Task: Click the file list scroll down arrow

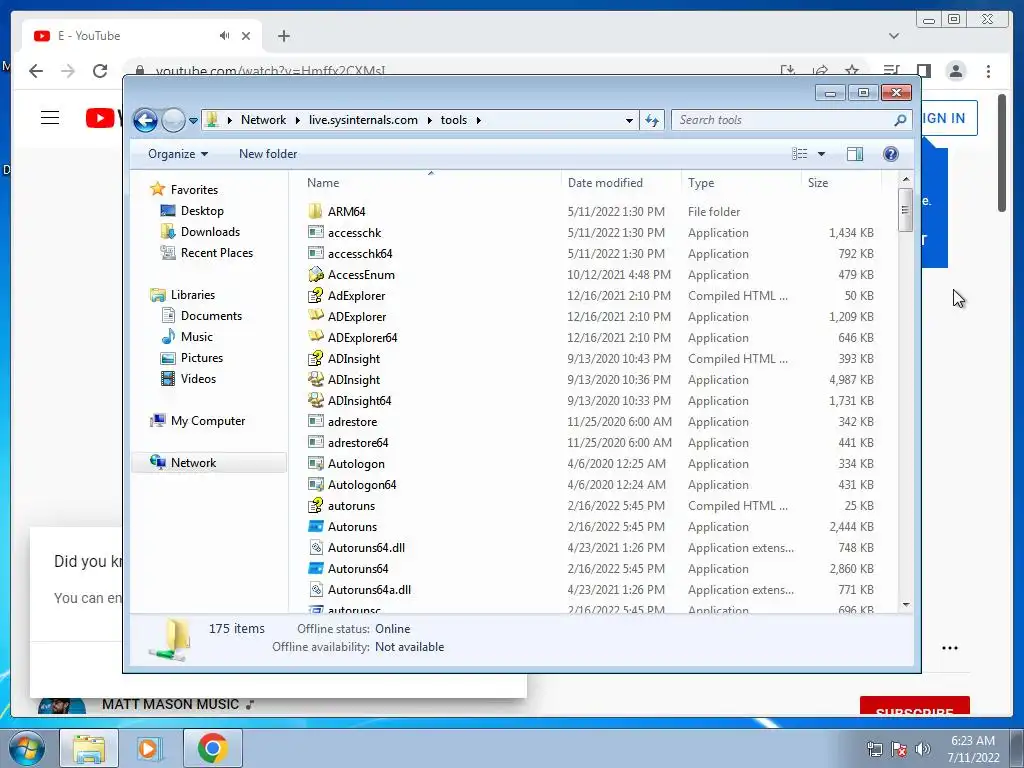Action: point(905,605)
